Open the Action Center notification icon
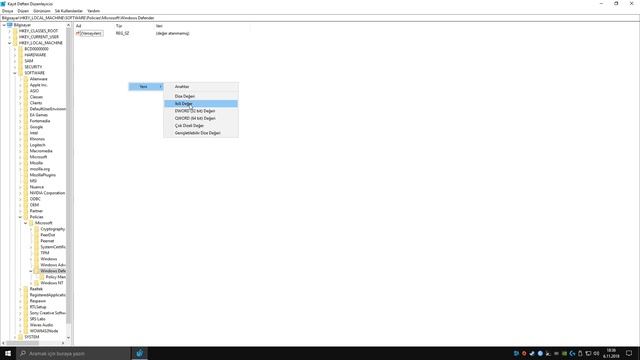The image size is (640, 360). pyautogui.click(x=629, y=353)
